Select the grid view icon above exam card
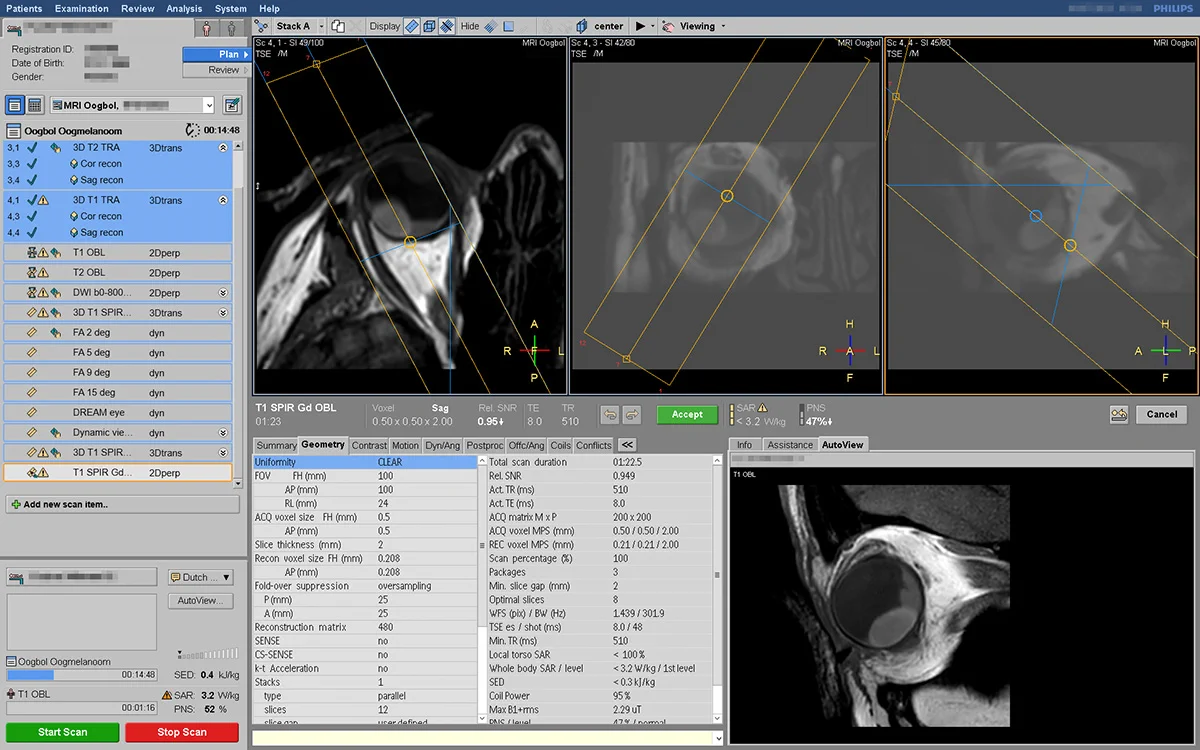 35,105
